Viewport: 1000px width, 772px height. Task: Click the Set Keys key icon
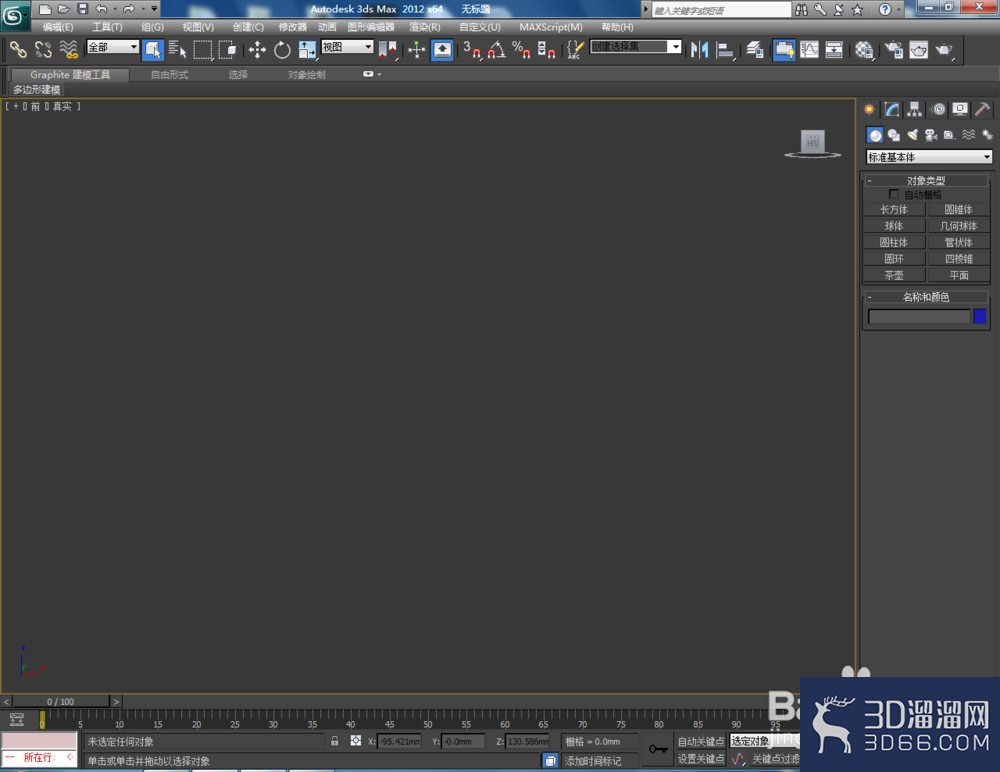[x=658, y=749]
